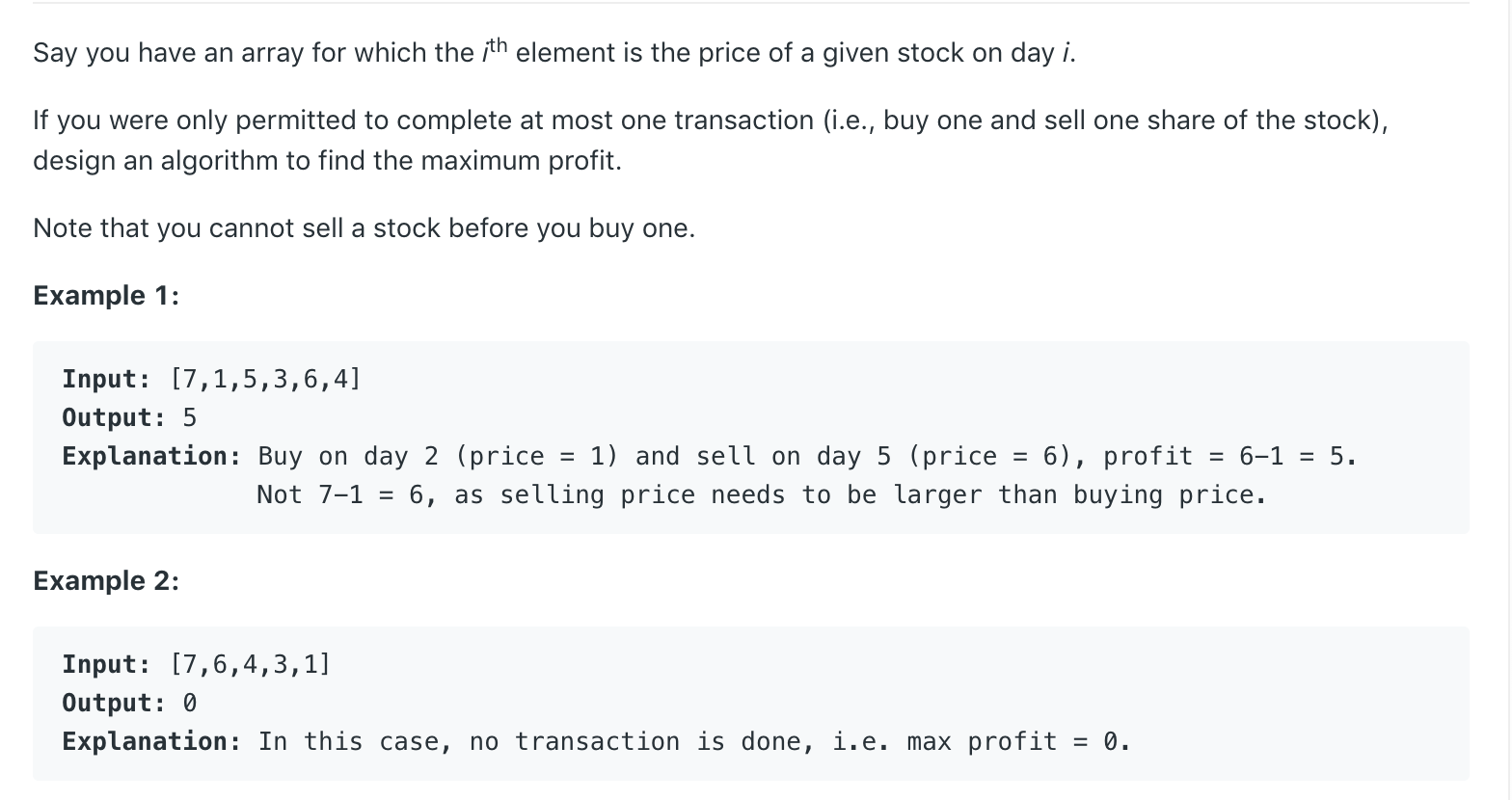Click the "Example 1:" heading
Viewport: 1512px width, 800px height.
pyautogui.click(x=106, y=296)
